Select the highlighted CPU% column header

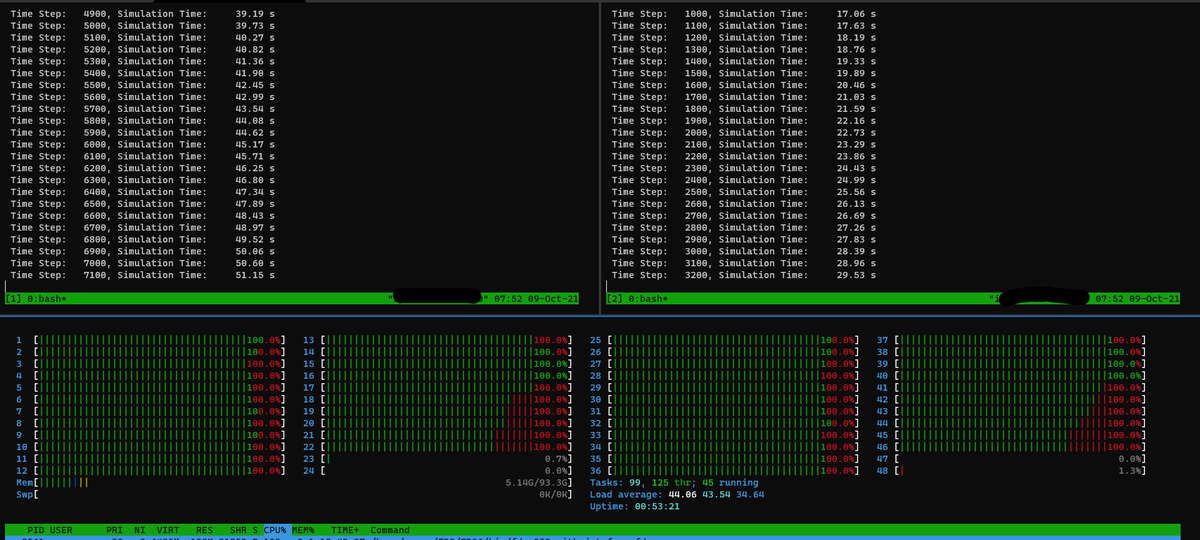(x=275, y=530)
